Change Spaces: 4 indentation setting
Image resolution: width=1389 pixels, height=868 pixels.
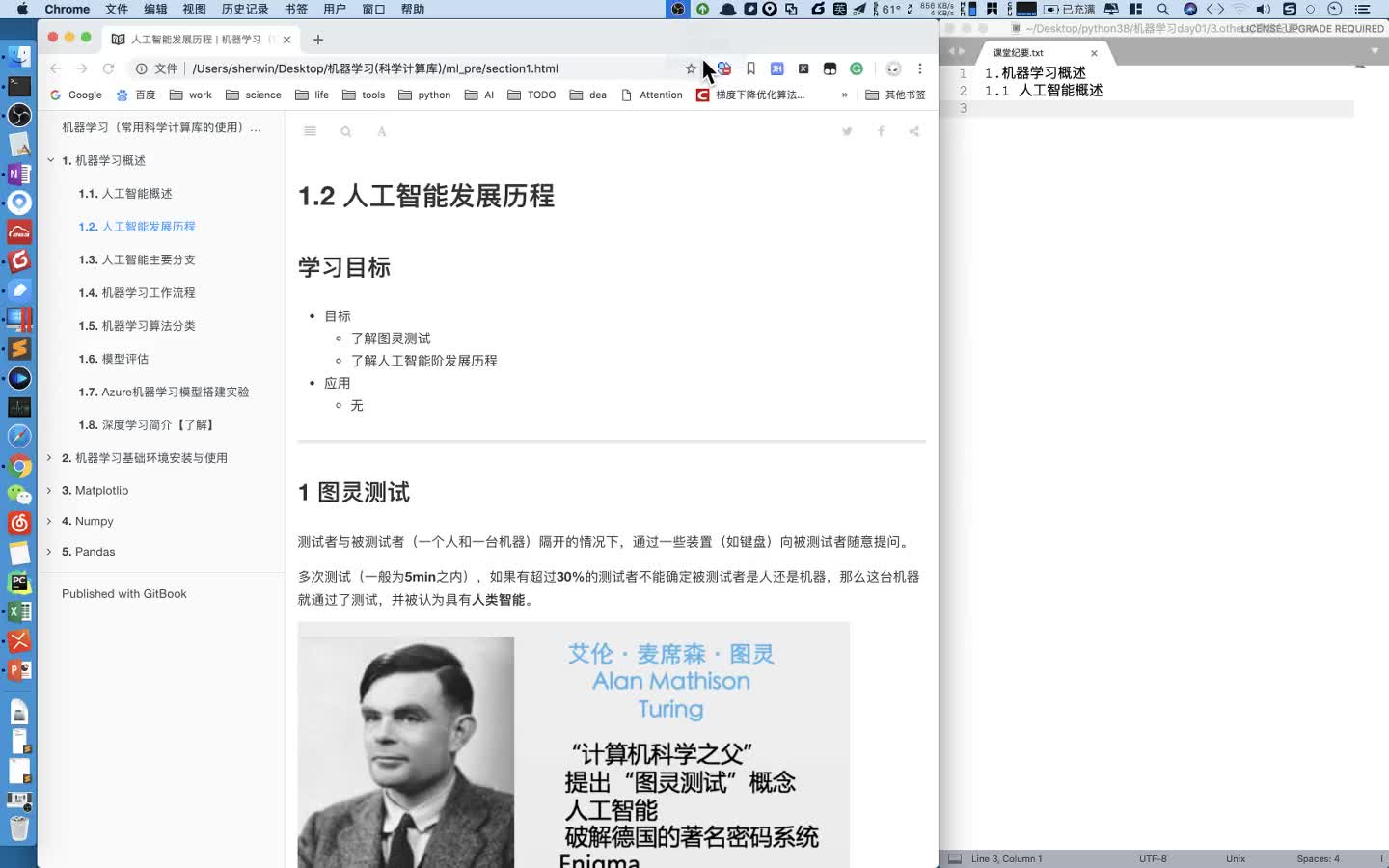[1318, 858]
